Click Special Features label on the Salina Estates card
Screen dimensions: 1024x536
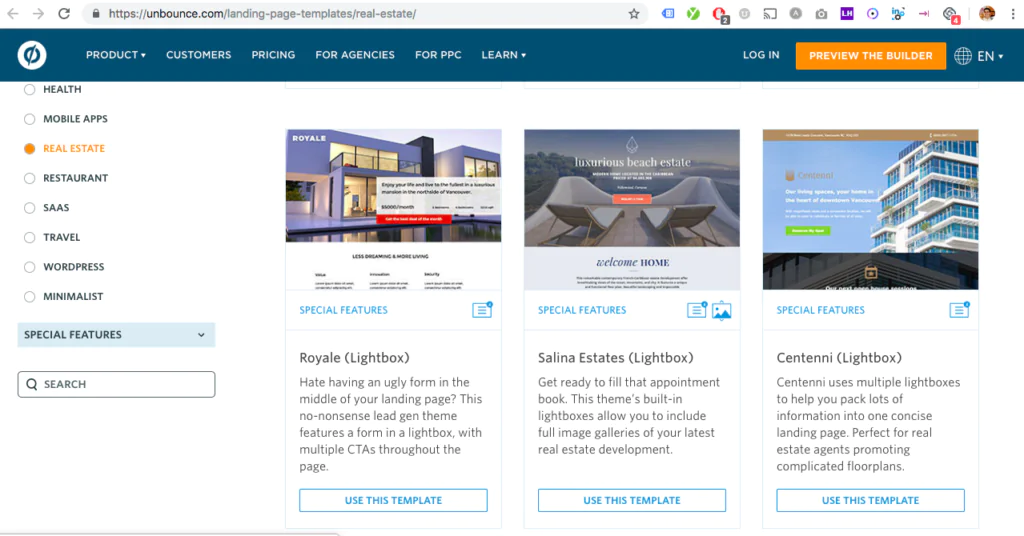coord(582,310)
